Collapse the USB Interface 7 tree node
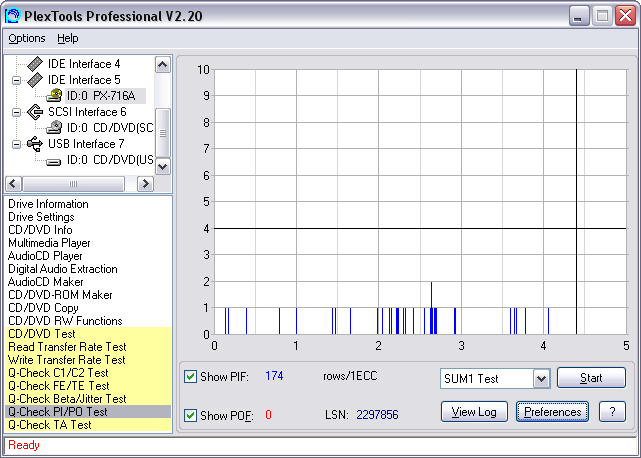Screen dimensions: 641x458 click(16, 144)
